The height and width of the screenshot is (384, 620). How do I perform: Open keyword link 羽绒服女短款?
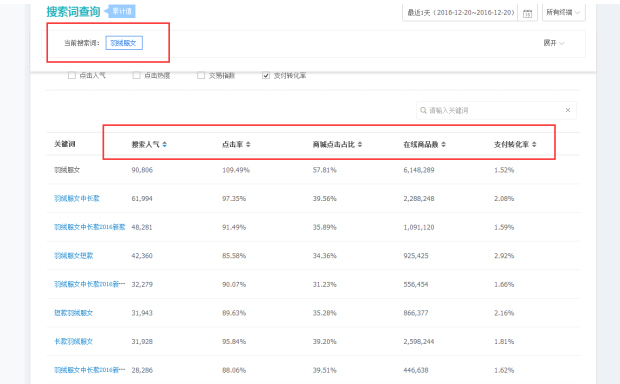pyautogui.click(x=74, y=255)
